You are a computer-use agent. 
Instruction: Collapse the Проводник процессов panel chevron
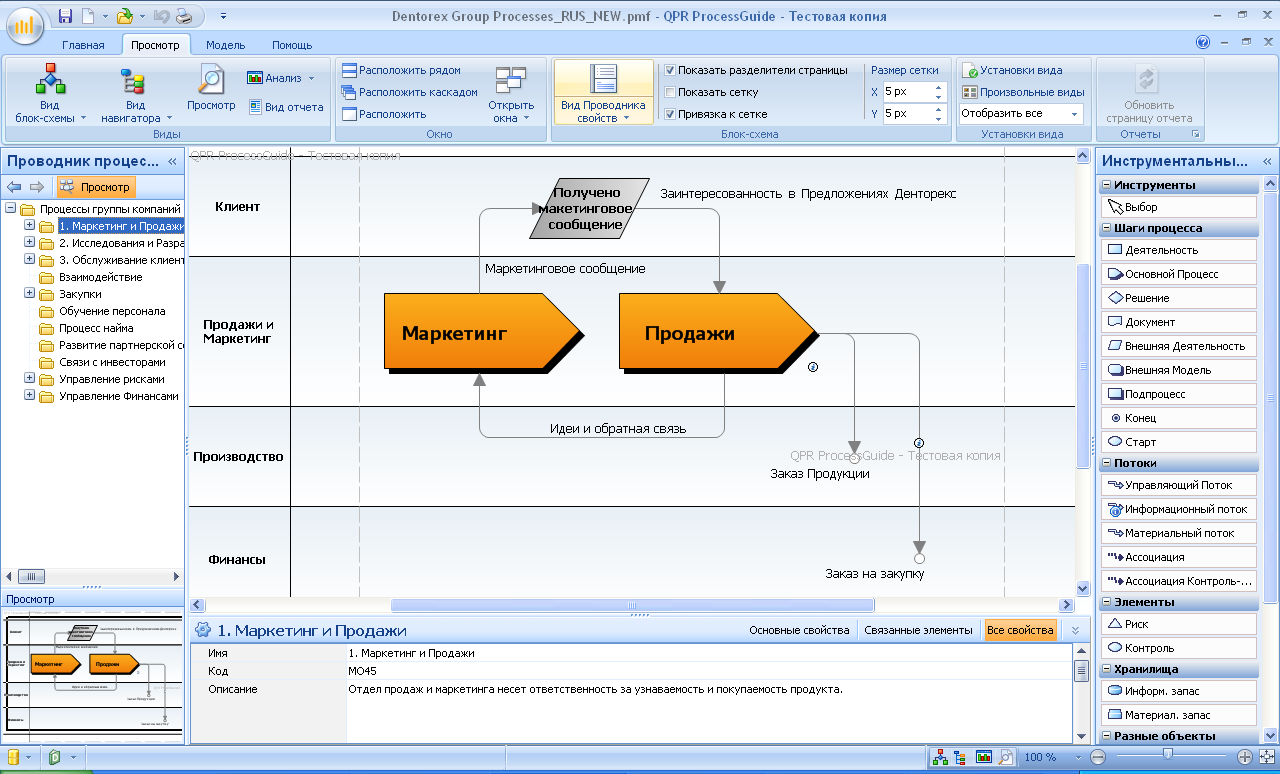pos(172,161)
